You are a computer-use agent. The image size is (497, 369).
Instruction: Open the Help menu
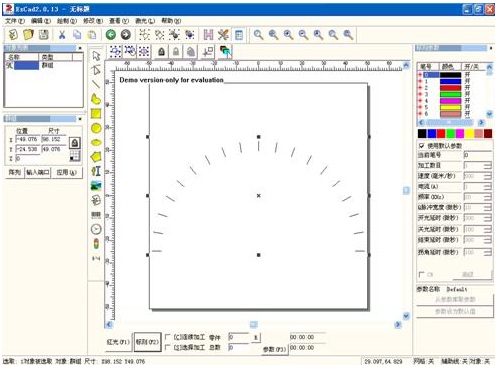pos(171,21)
